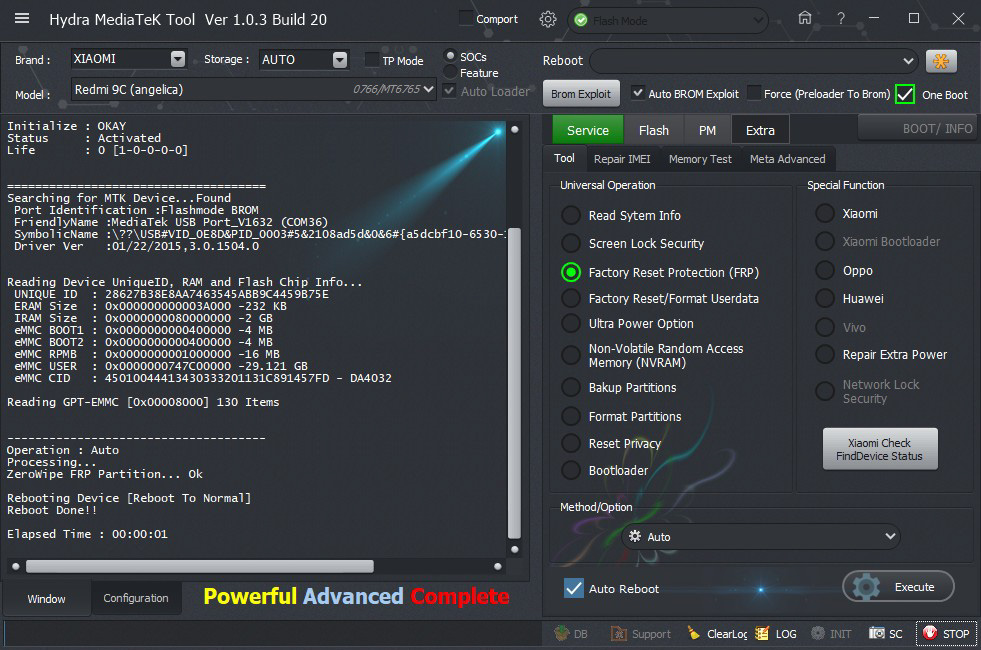Click the Execute button

[898, 587]
